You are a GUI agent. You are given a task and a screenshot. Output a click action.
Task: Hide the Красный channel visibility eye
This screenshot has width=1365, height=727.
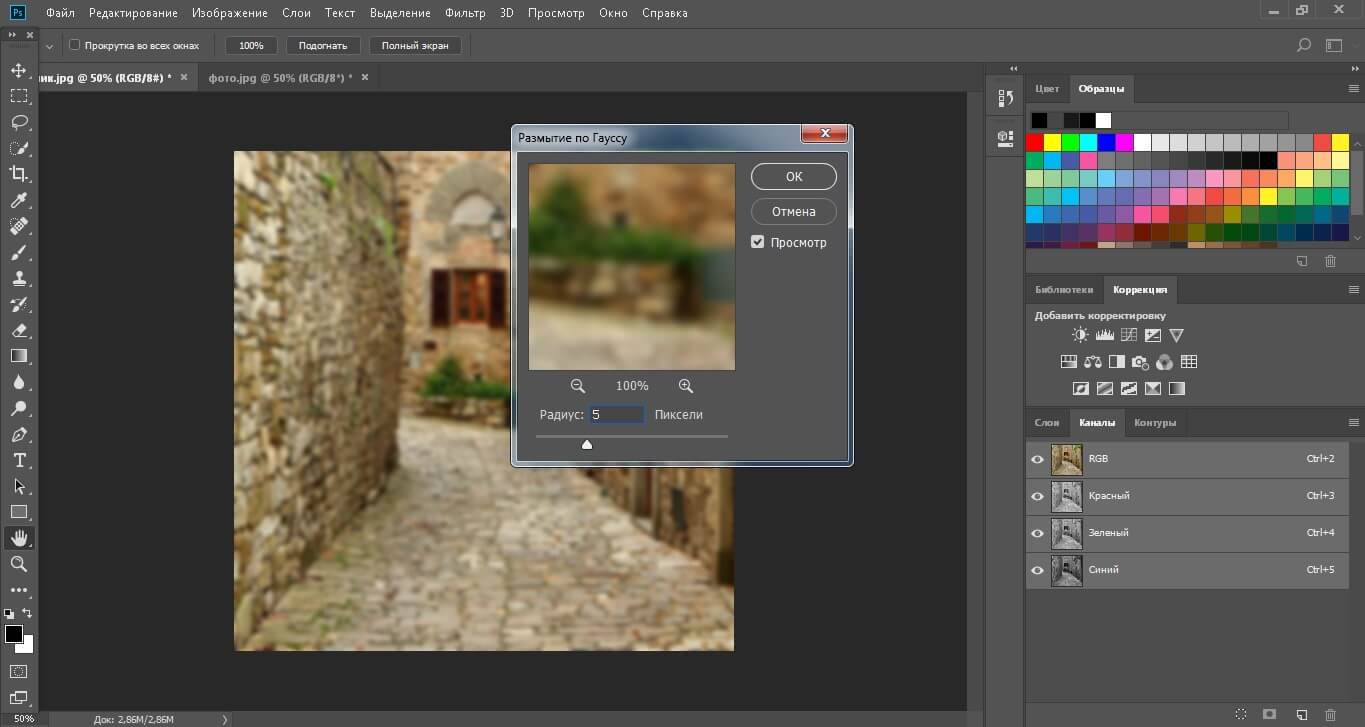1037,496
